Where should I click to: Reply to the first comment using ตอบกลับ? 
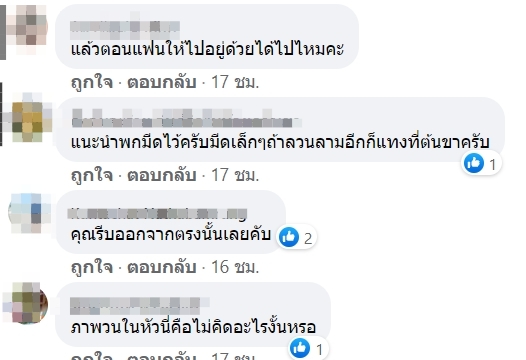[x=162, y=82]
